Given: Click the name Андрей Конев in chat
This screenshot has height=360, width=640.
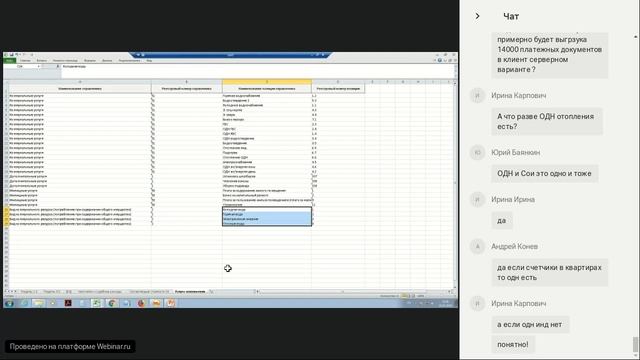Looking at the screenshot, I should point(514,246).
